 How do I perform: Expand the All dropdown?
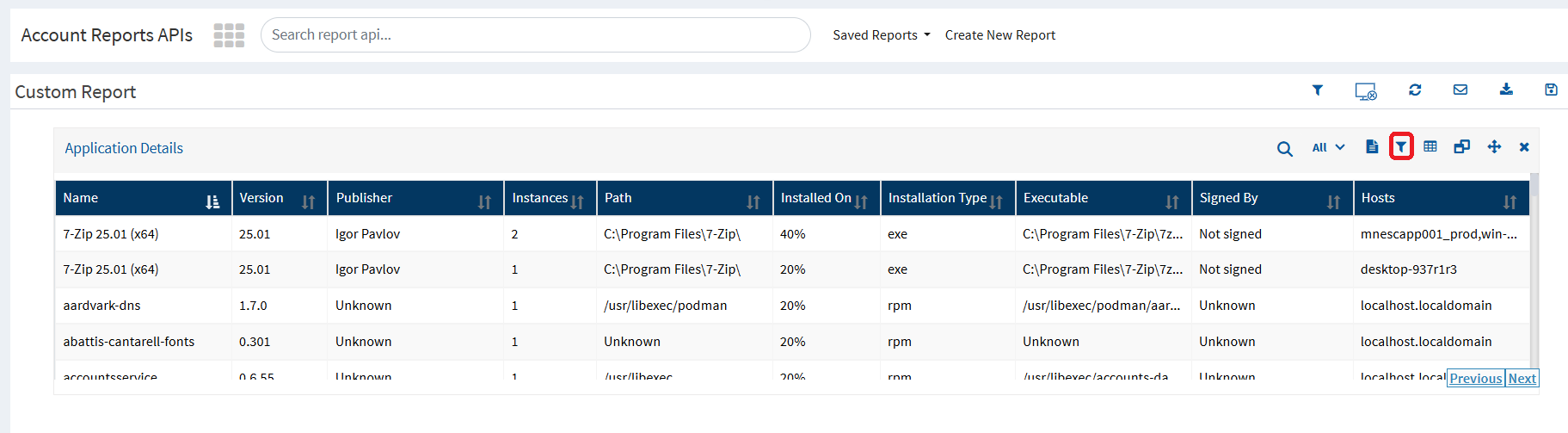[x=1328, y=148]
